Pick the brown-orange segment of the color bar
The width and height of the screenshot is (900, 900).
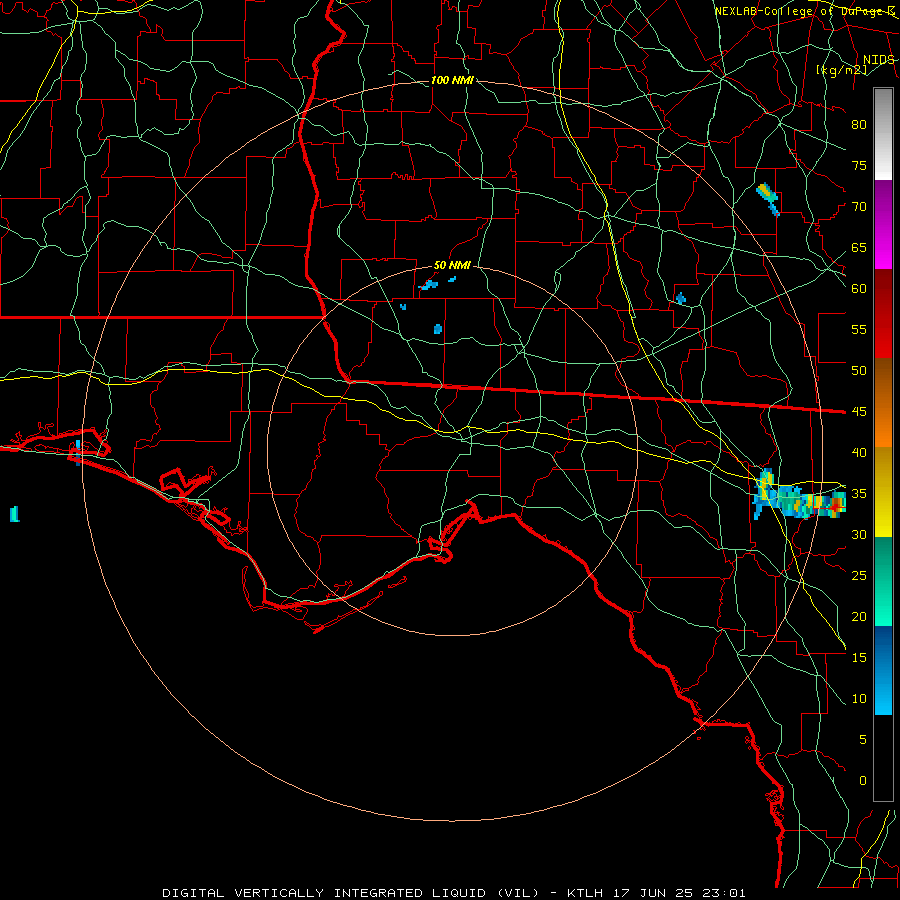883,403
